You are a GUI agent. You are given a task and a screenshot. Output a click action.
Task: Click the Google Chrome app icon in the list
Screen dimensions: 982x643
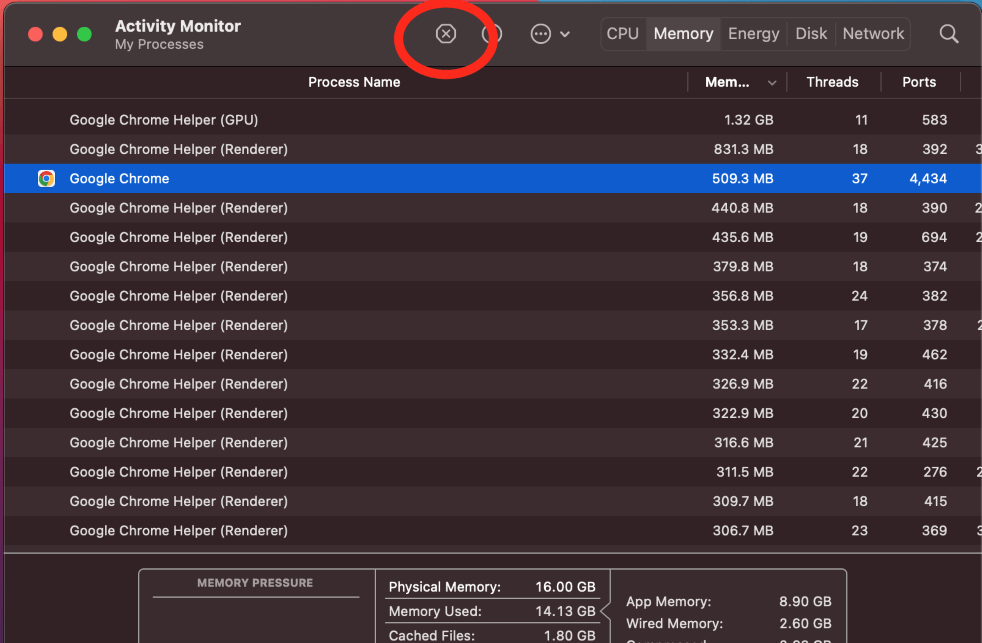click(46, 178)
